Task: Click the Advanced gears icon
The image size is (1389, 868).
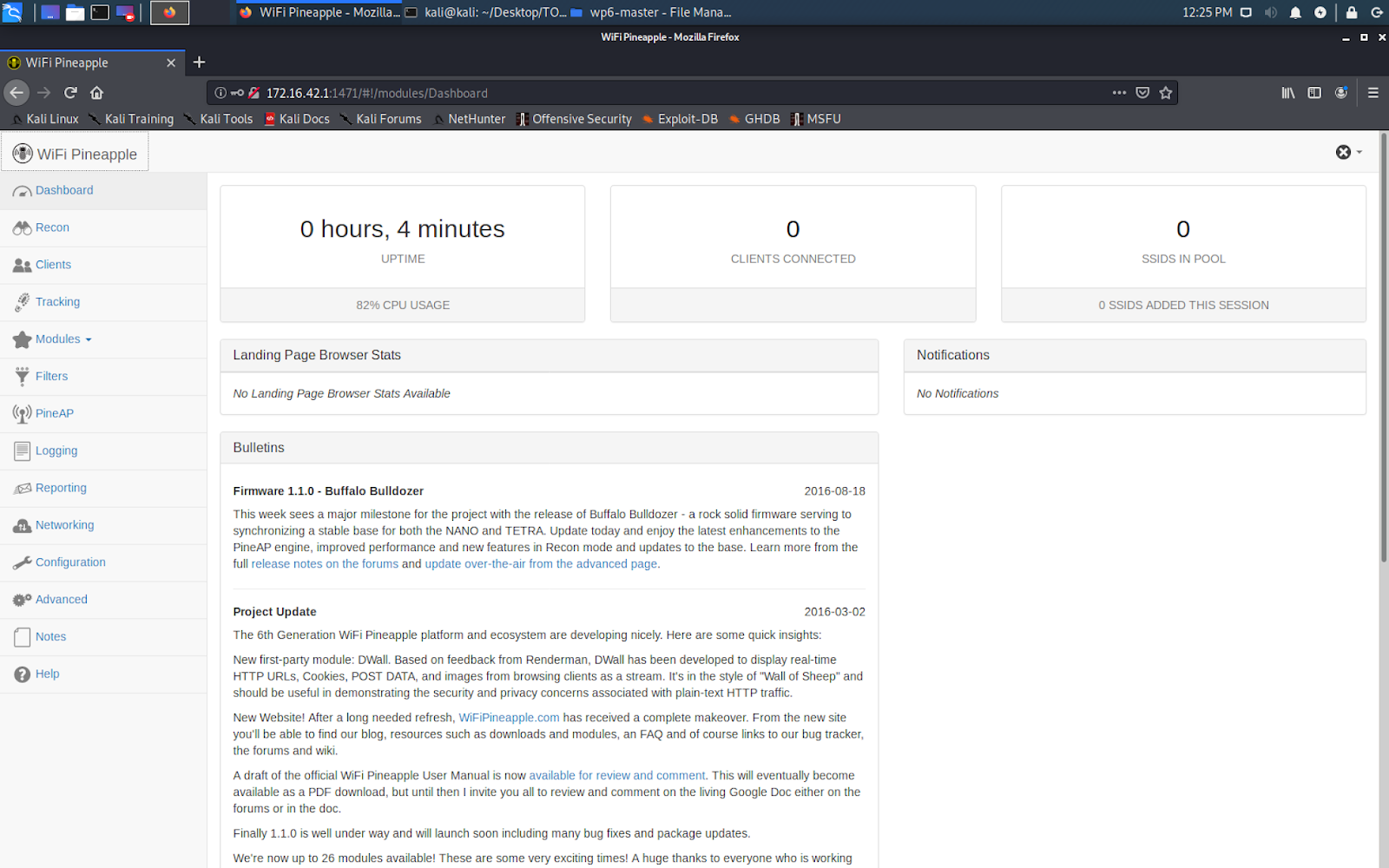Action: click(22, 601)
